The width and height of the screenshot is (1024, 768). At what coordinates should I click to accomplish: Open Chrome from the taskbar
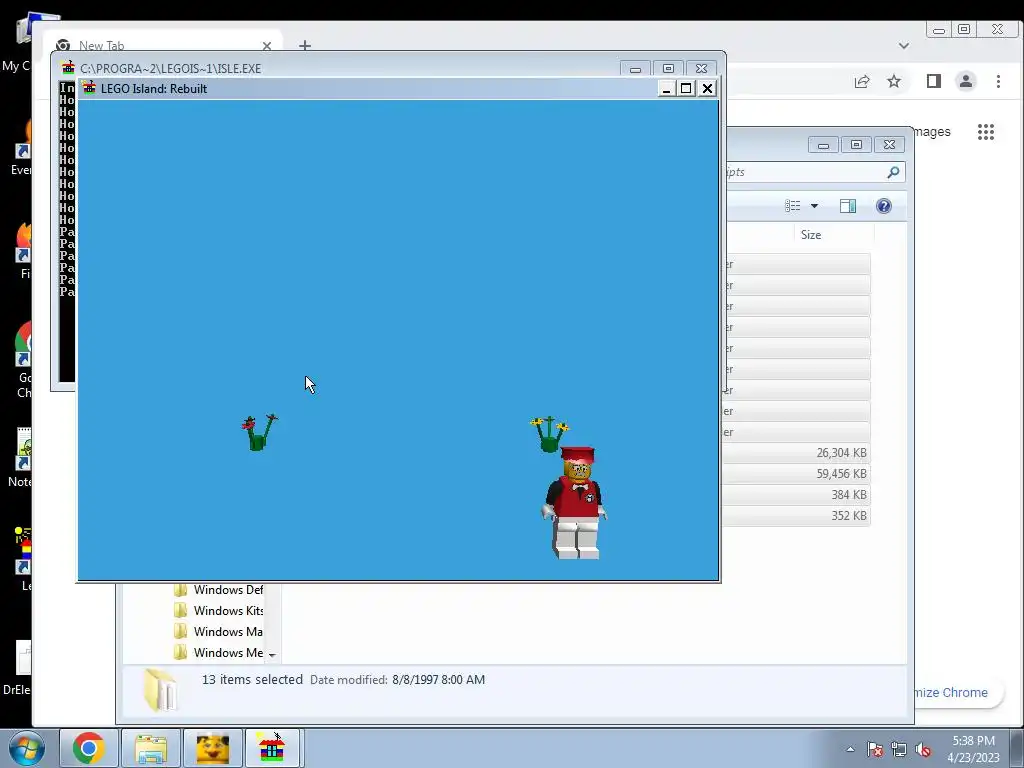(89, 748)
